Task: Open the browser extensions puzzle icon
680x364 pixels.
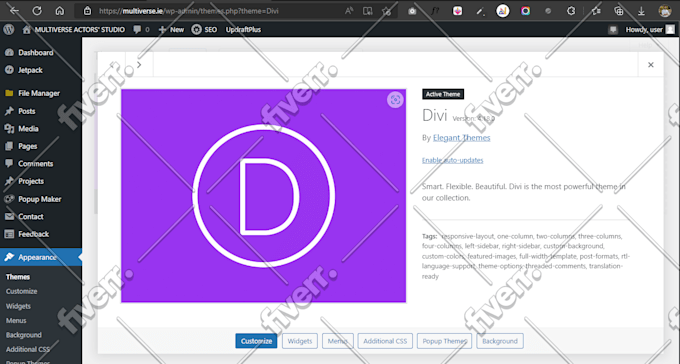Action: click(571, 11)
